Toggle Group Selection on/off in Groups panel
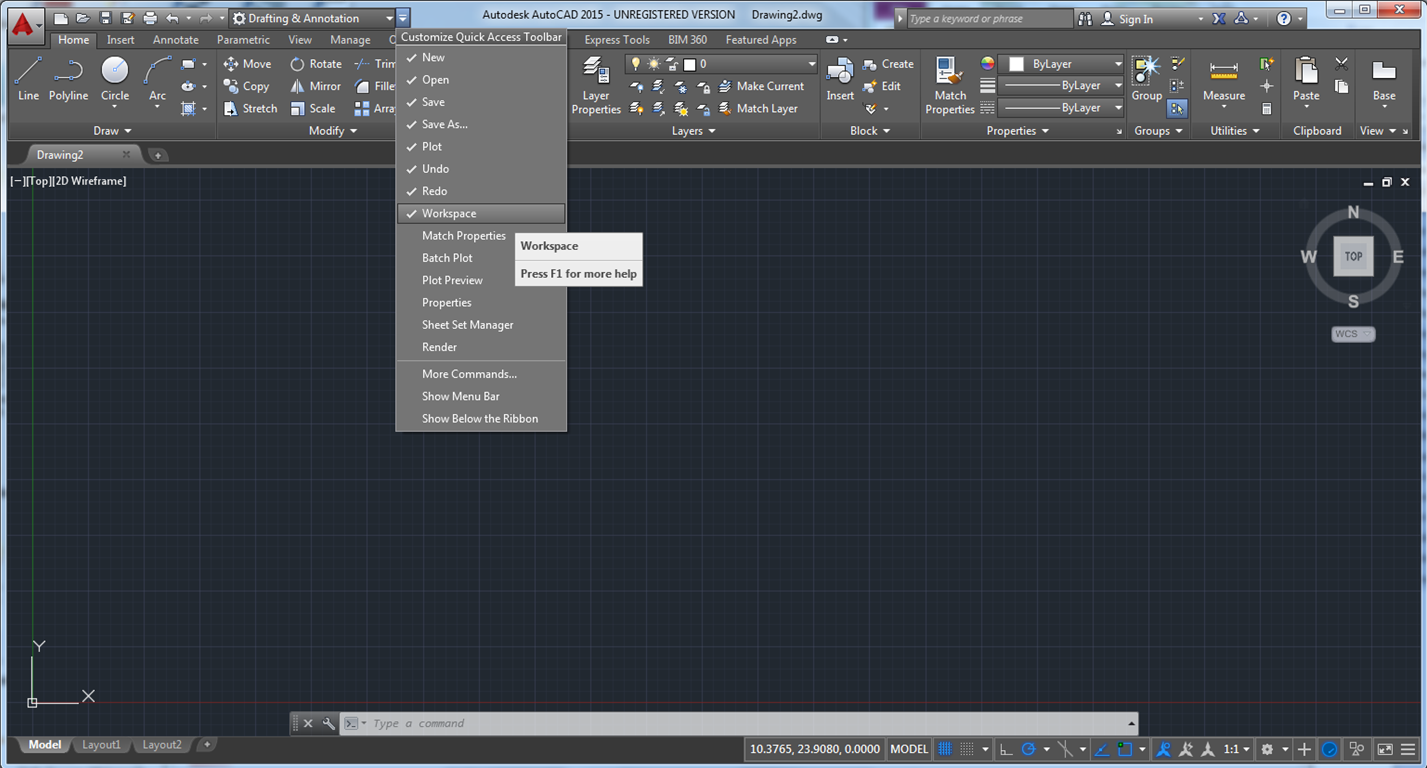 1177,108
